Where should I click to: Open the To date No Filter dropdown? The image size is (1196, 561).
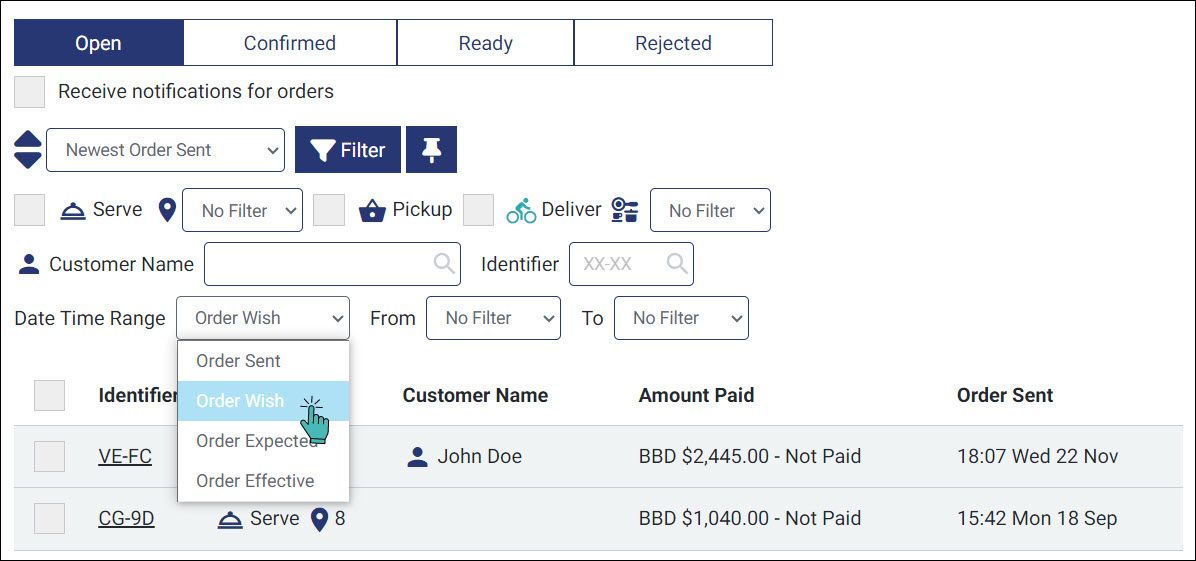pyautogui.click(x=681, y=318)
